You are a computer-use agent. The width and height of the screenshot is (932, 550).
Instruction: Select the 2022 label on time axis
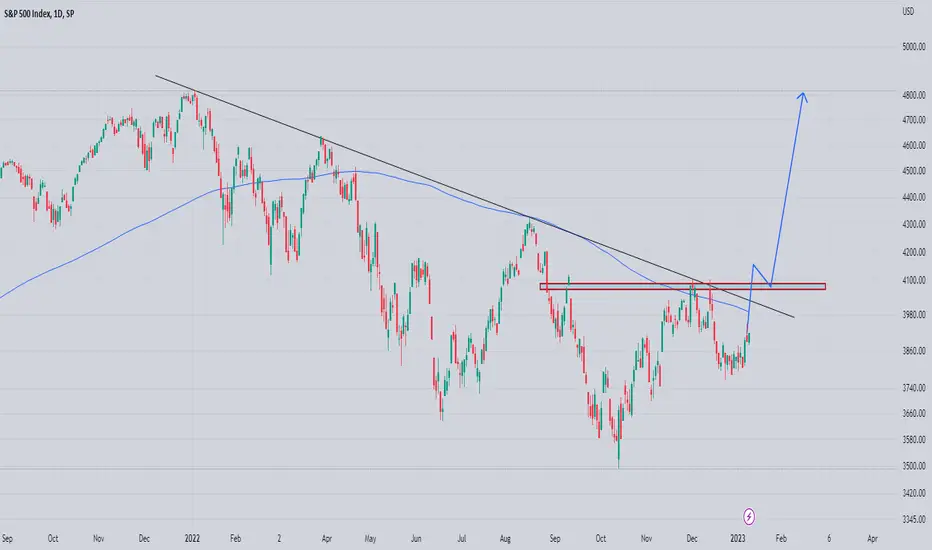pos(192,538)
